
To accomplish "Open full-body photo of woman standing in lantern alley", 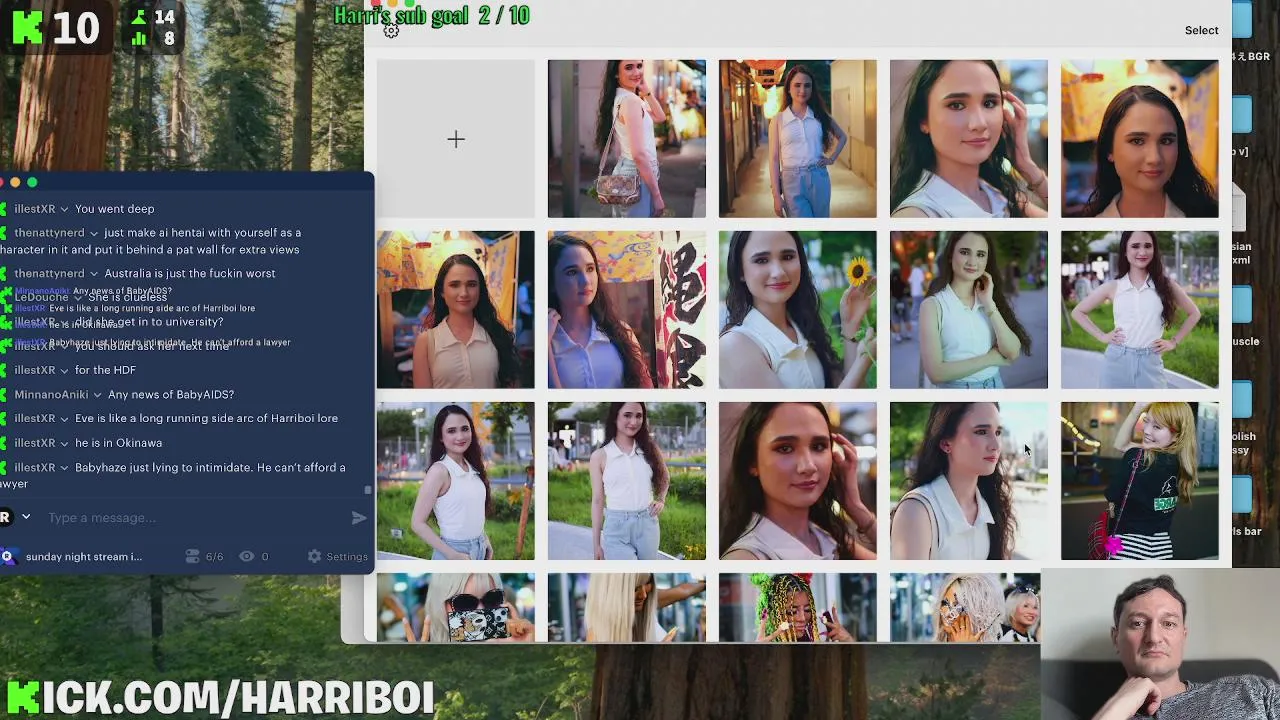I will coord(797,138).
